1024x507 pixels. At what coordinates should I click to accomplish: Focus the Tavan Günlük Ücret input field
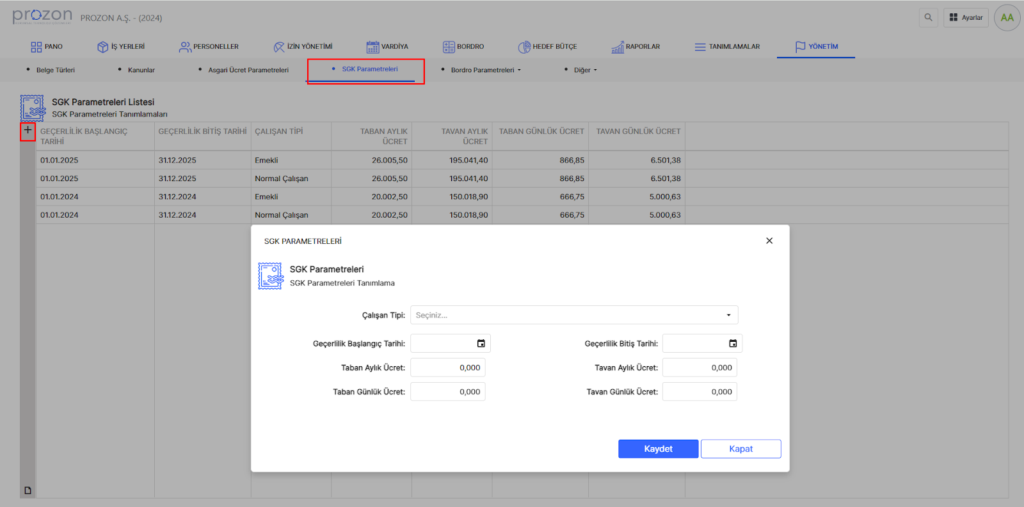pos(699,392)
